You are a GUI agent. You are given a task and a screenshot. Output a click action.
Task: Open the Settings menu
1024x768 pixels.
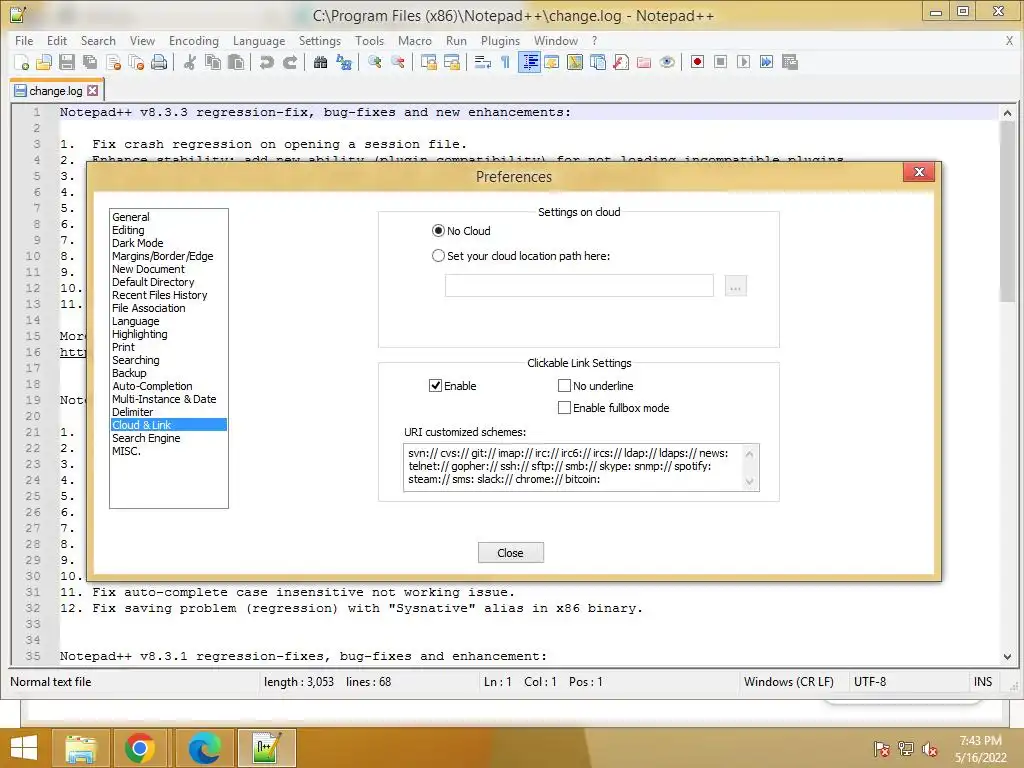(x=320, y=40)
